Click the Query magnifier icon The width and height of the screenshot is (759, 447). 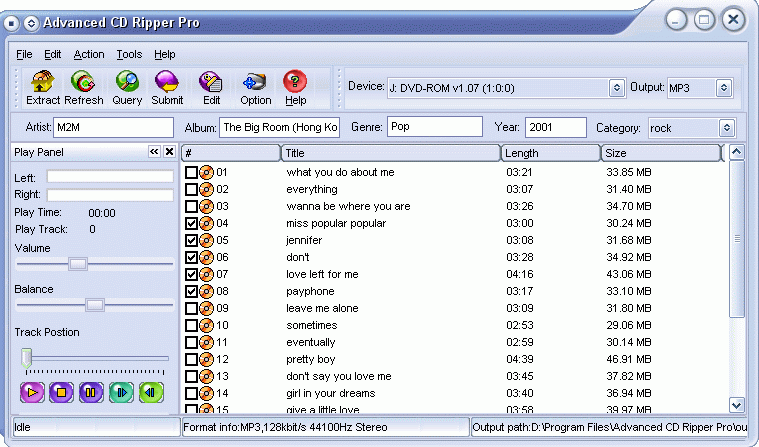(127, 81)
